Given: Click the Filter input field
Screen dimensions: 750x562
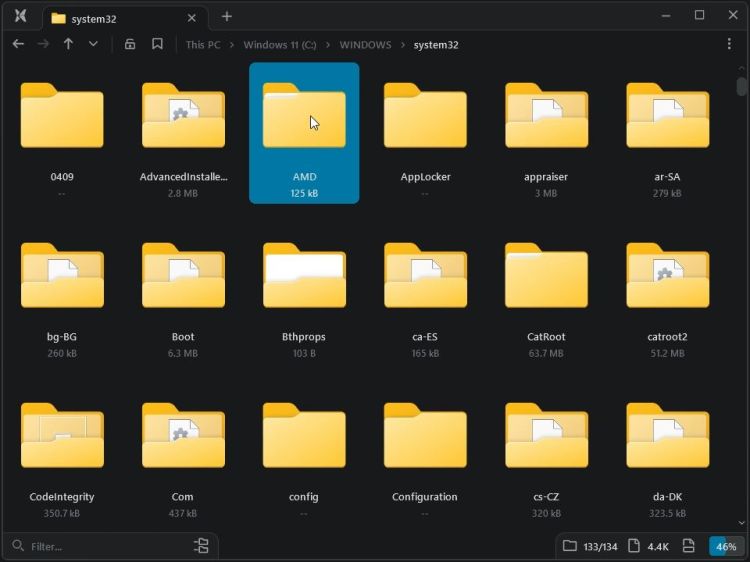Looking at the screenshot, I should tap(100, 547).
